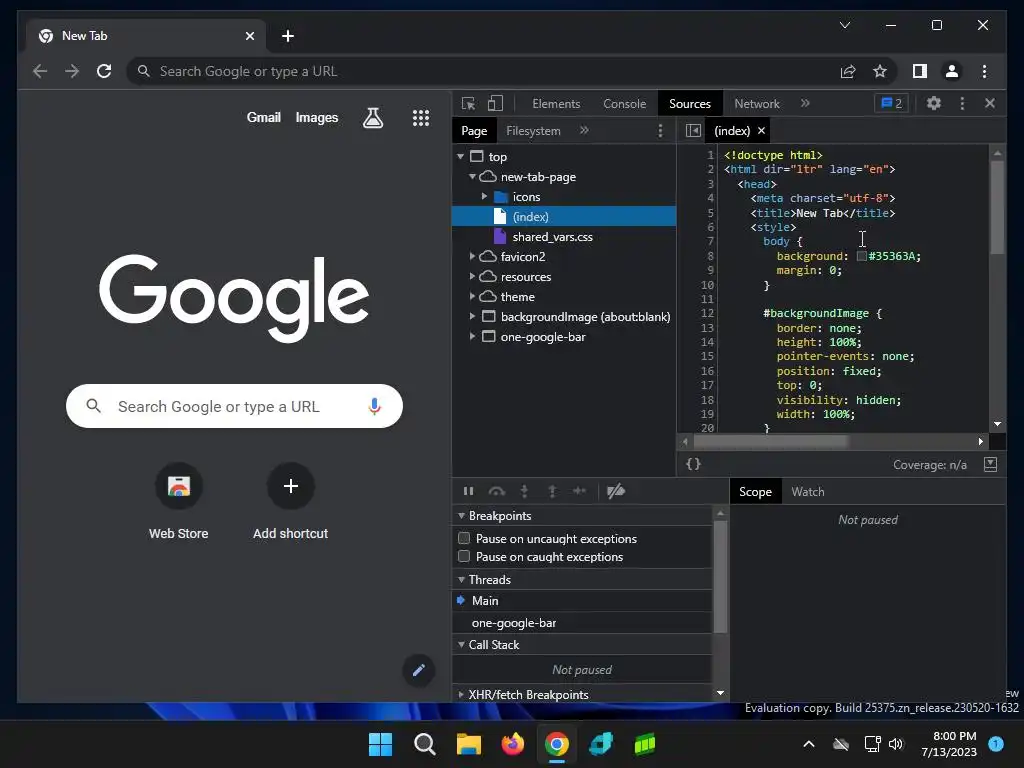The image size is (1024, 768).
Task: Step out of current function
Action: click(552, 491)
